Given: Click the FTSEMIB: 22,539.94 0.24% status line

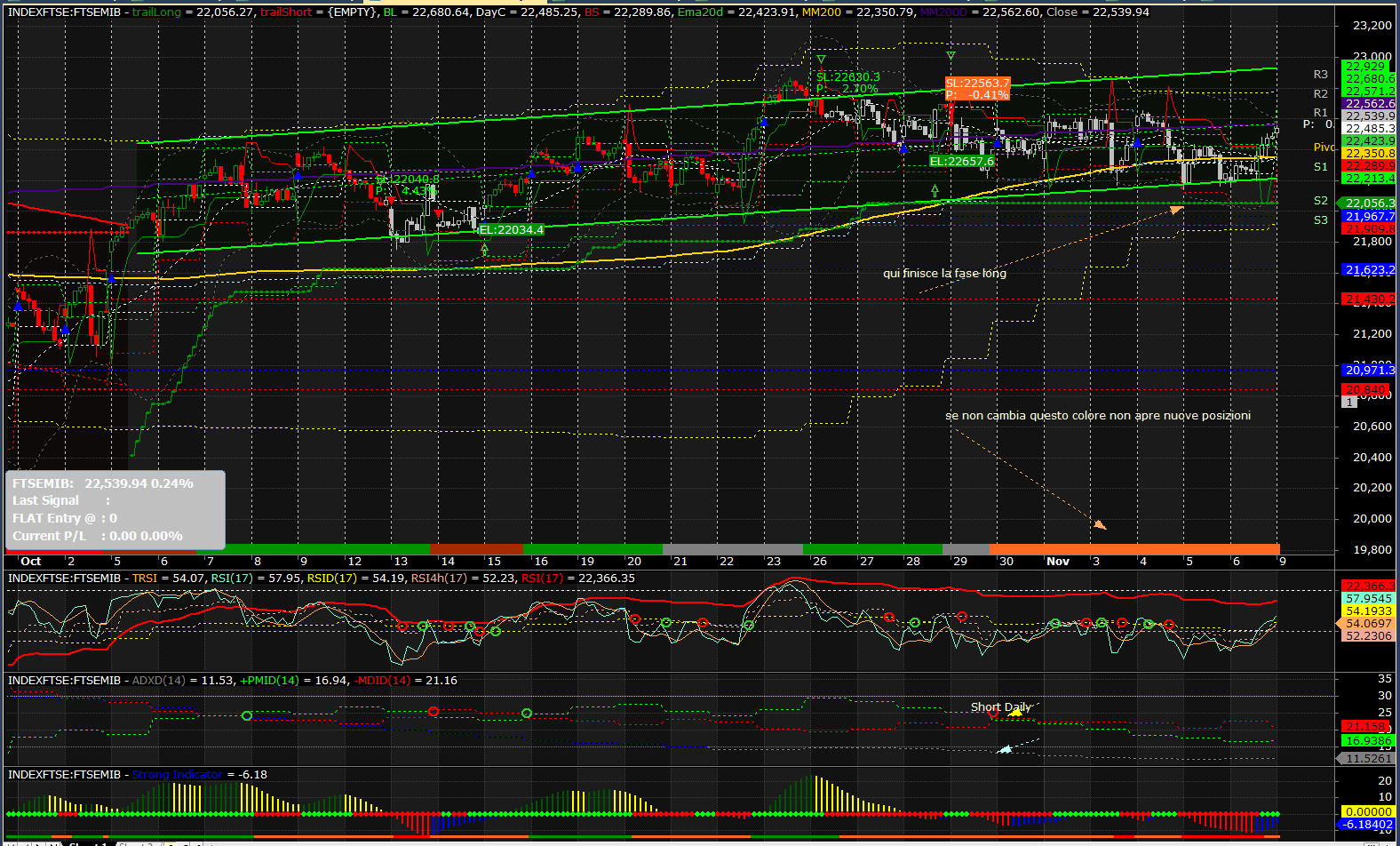Looking at the screenshot, I should [x=103, y=483].
